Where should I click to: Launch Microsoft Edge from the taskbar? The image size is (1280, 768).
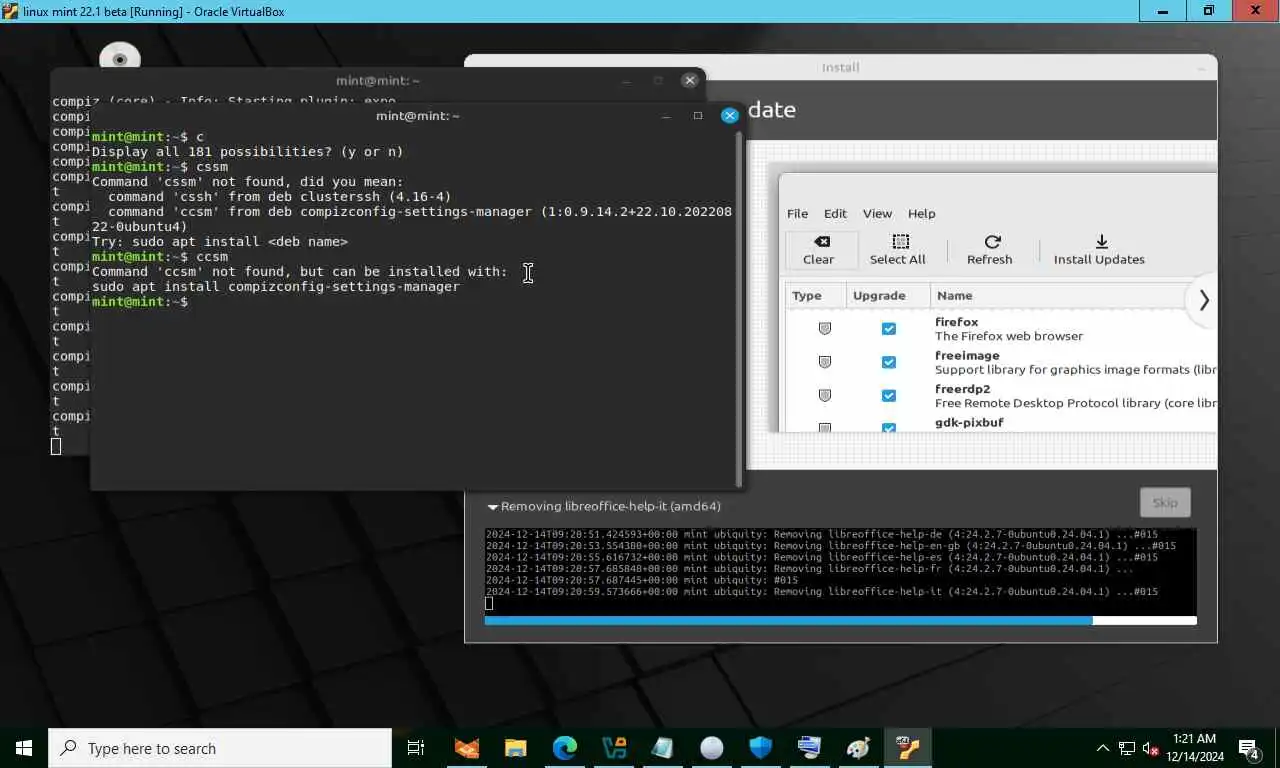565,748
